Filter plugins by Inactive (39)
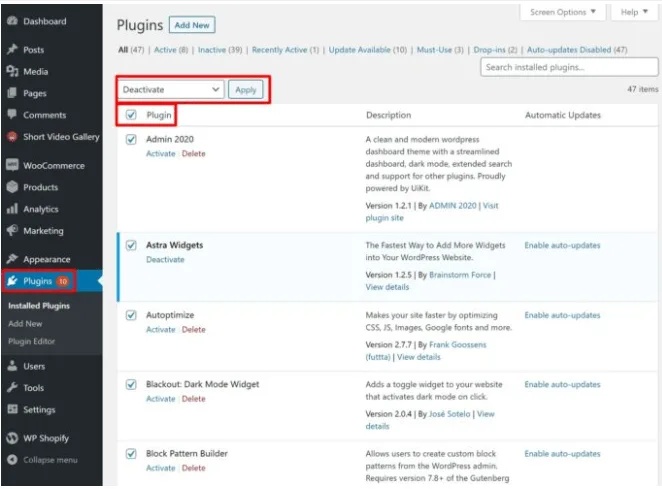This screenshot has width=662, height=489. pos(219,49)
